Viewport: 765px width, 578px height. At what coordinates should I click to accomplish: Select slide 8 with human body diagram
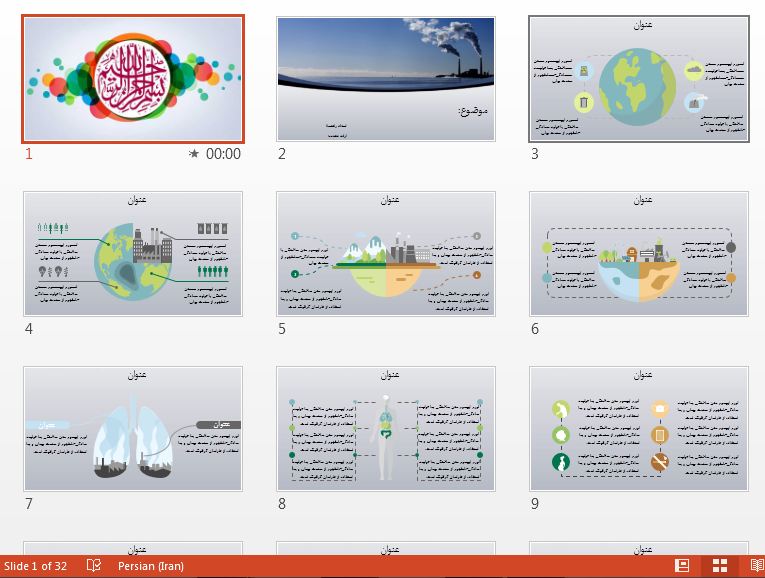point(386,429)
